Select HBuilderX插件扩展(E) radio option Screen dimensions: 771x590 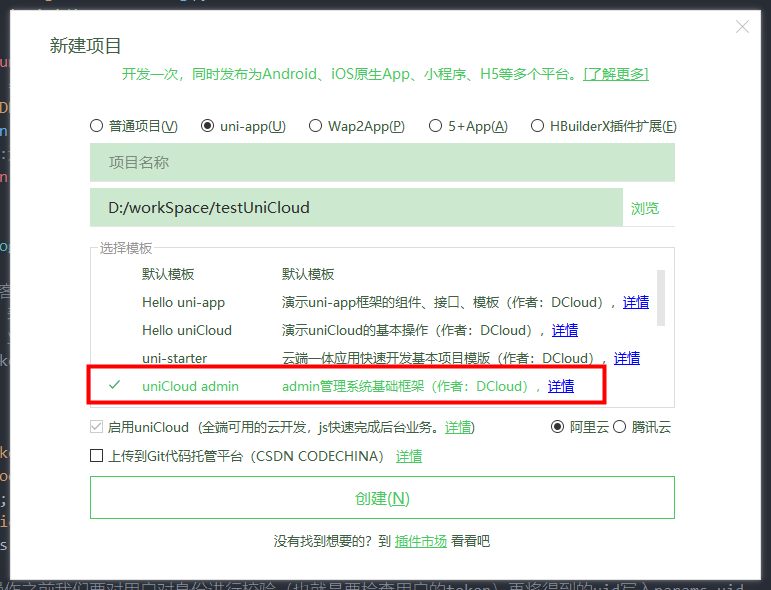[537, 126]
